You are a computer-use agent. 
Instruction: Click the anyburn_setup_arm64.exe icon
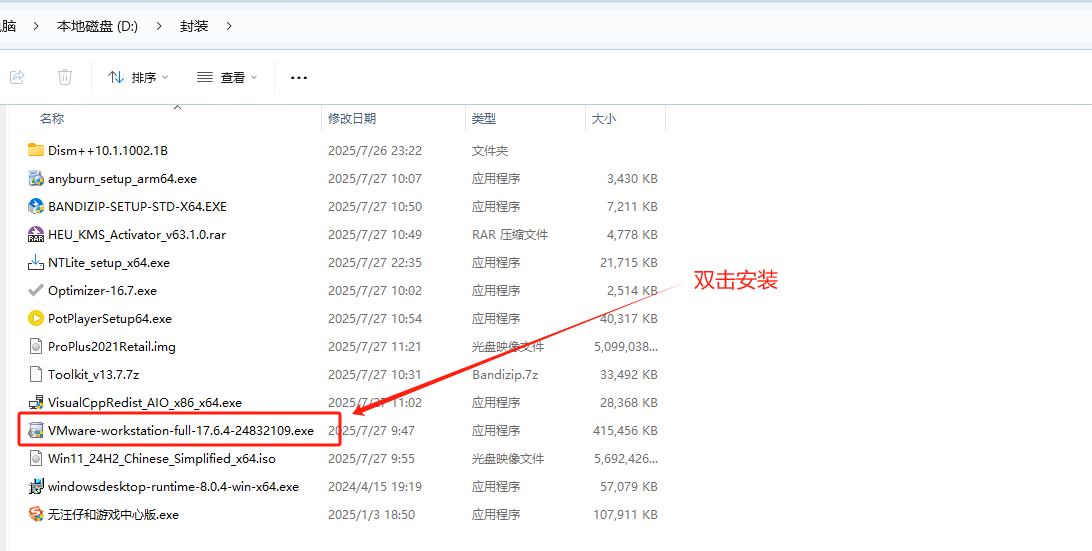tap(36, 178)
